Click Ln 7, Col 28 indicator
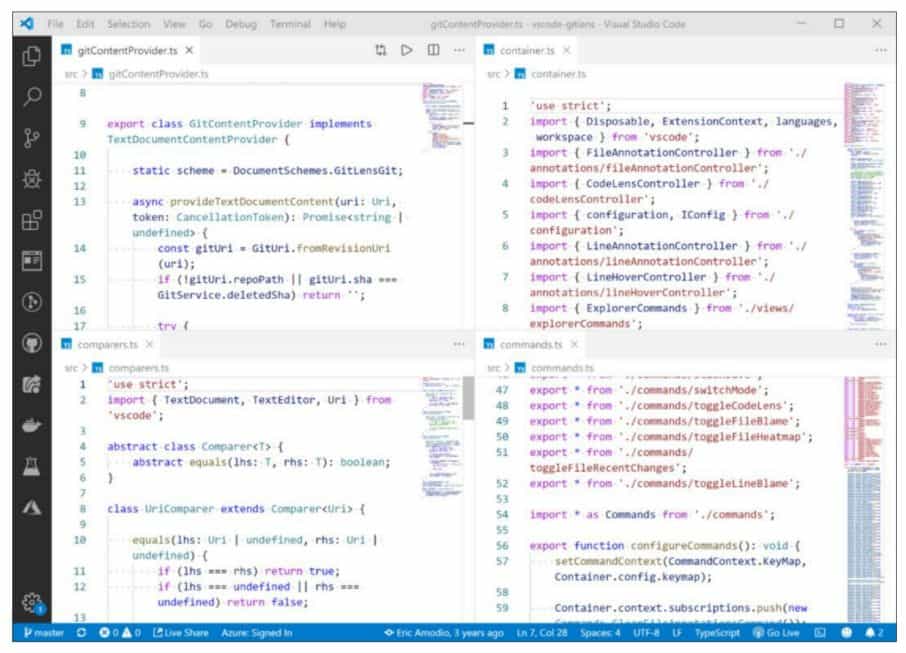The height and width of the screenshot is (653, 906). [x=541, y=633]
